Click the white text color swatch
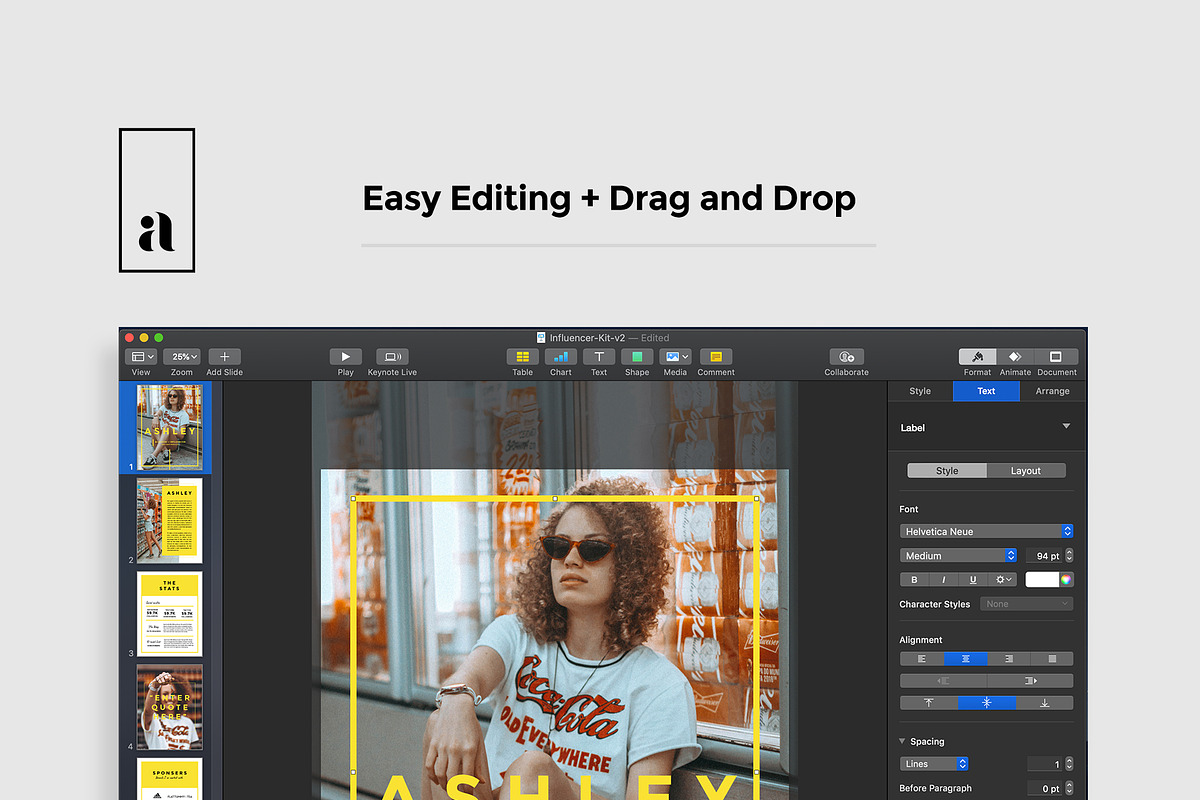Image resolution: width=1200 pixels, height=800 pixels. [1041, 579]
